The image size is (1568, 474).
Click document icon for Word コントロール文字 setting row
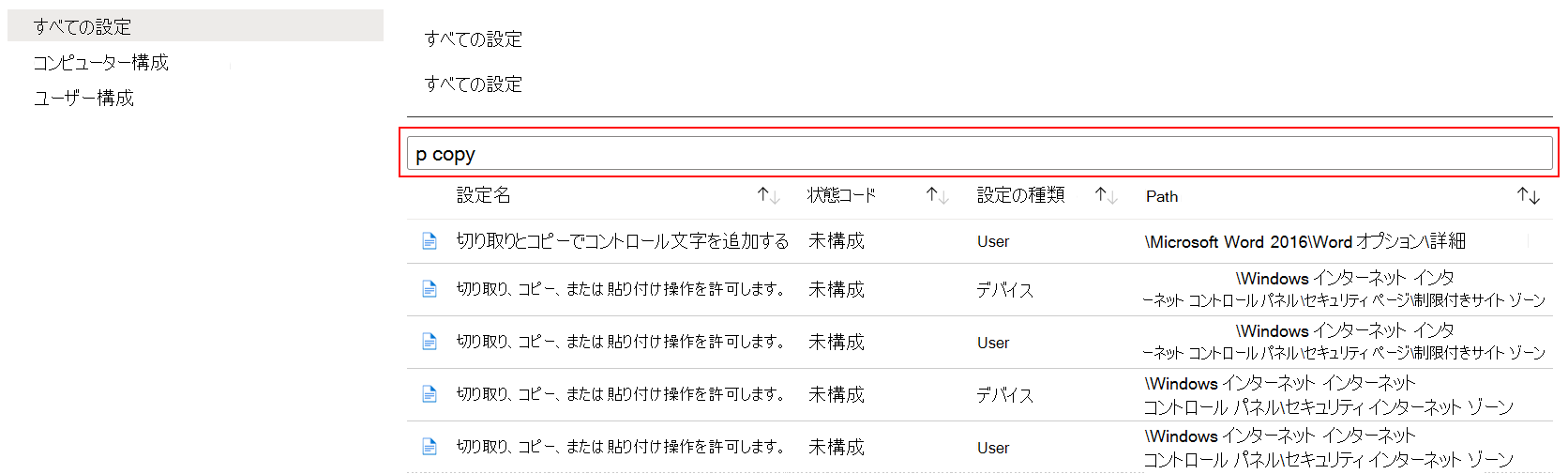[x=430, y=241]
